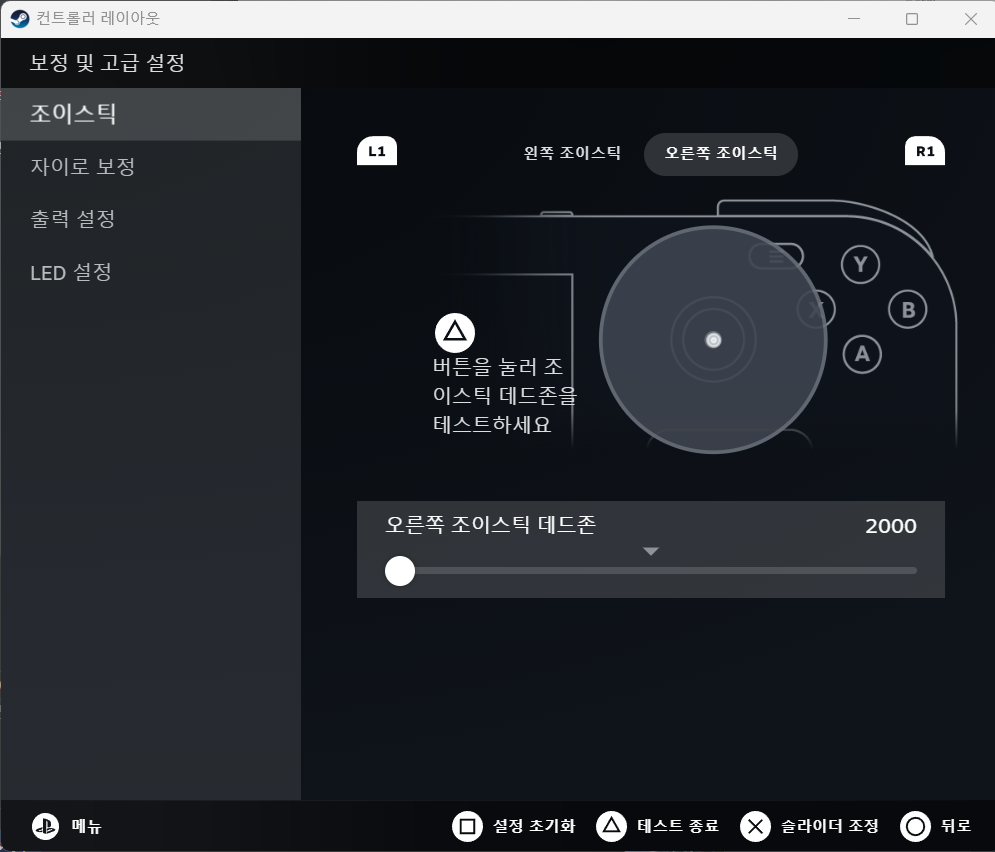Image resolution: width=995 pixels, height=852 pixels.
Task: Click the circle icon for 뒤로
Action: point(915,826)
